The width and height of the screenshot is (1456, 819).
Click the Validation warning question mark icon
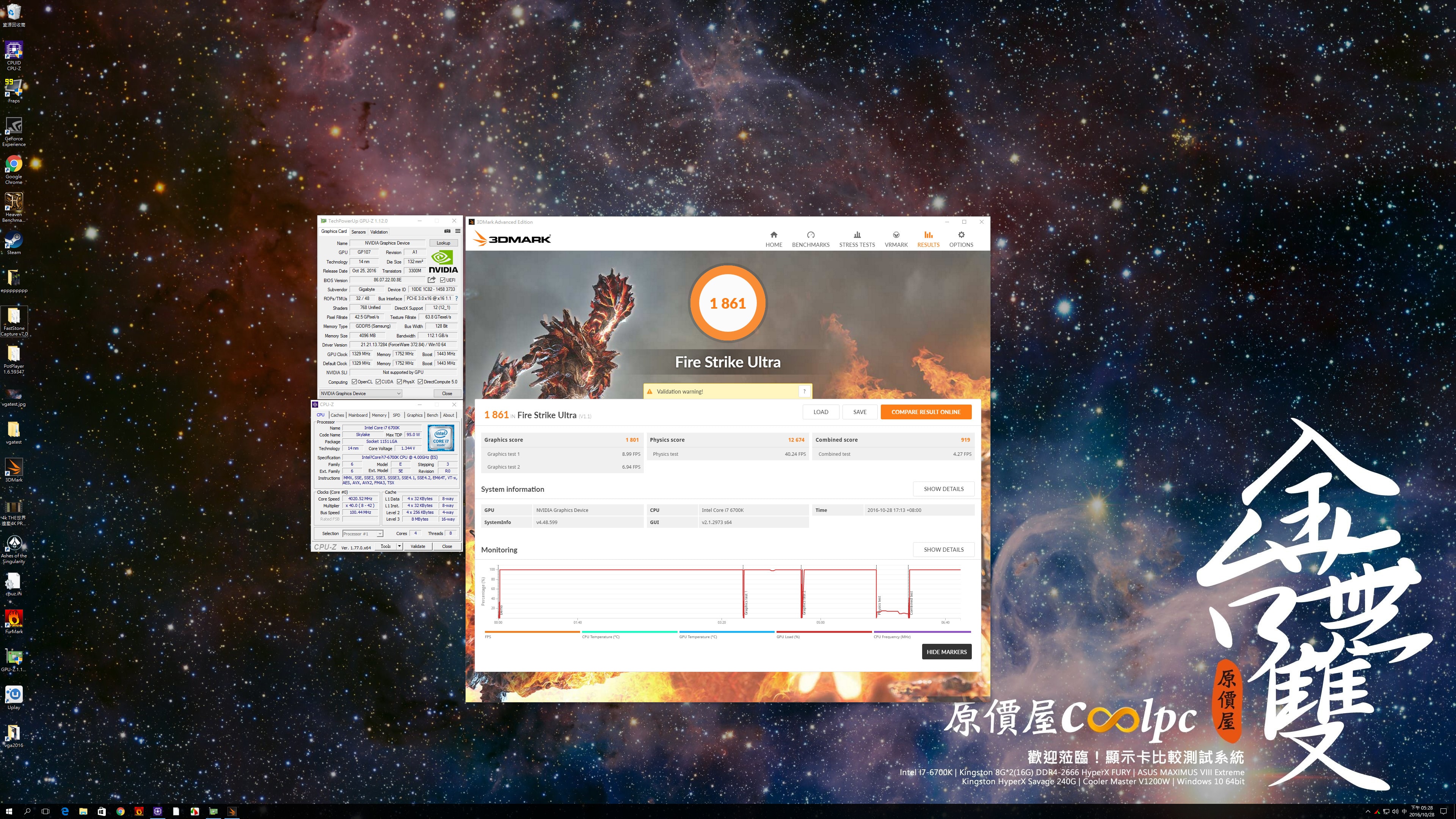(x=804, y=391)
